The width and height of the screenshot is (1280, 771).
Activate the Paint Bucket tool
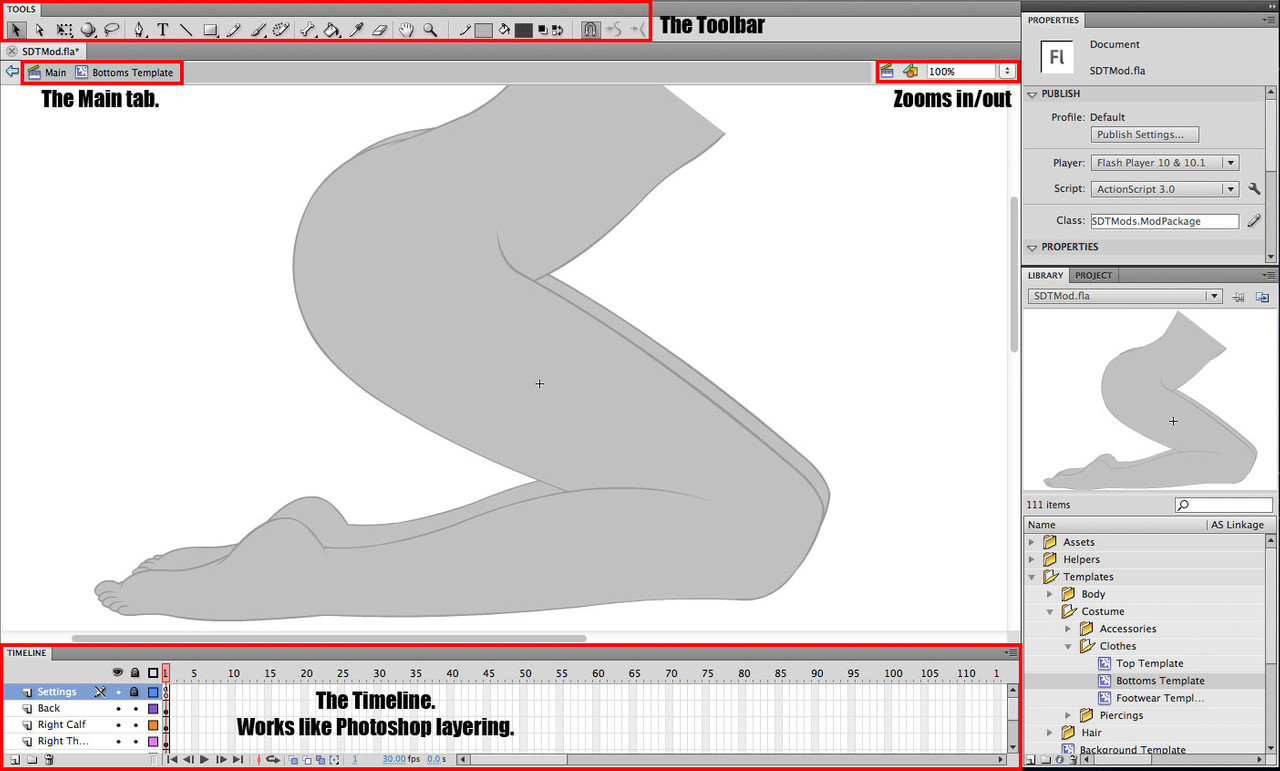[333, 30]
